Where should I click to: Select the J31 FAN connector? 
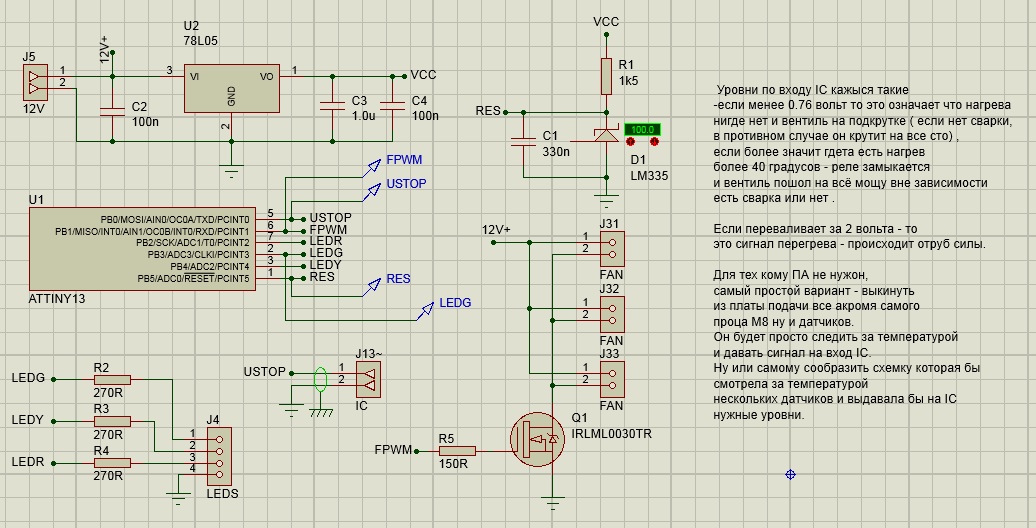pyautogui.click(x=610, y=245)
